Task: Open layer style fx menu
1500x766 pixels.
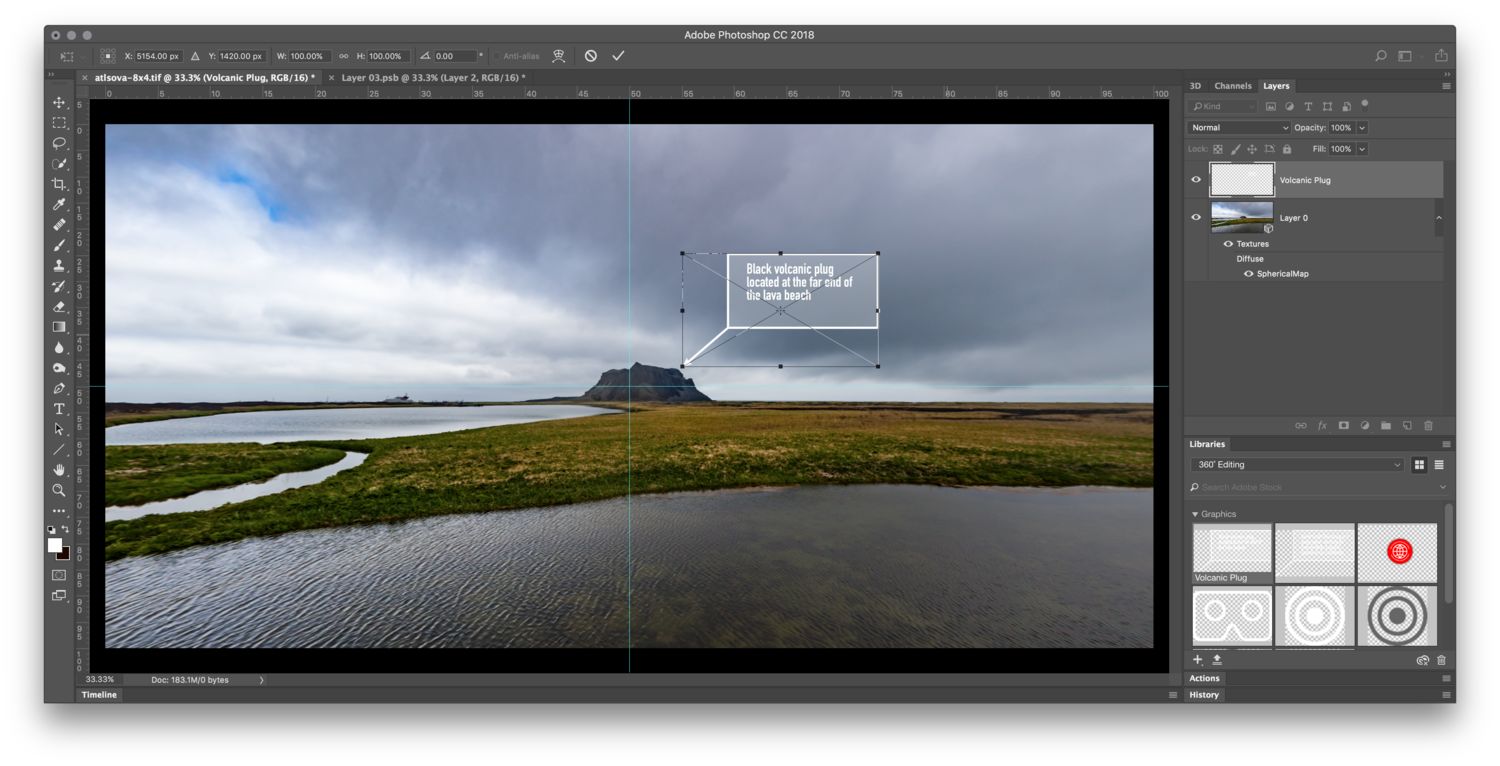Action: coord(1322,426)
